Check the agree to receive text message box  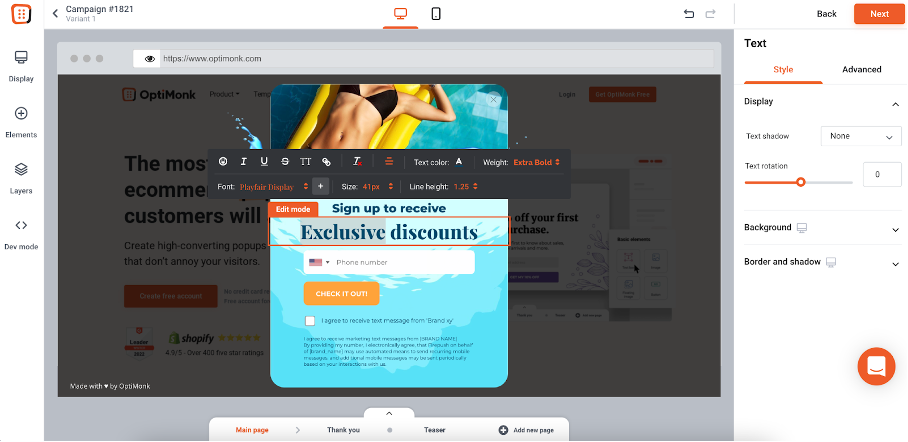click(x=310, y=320)
